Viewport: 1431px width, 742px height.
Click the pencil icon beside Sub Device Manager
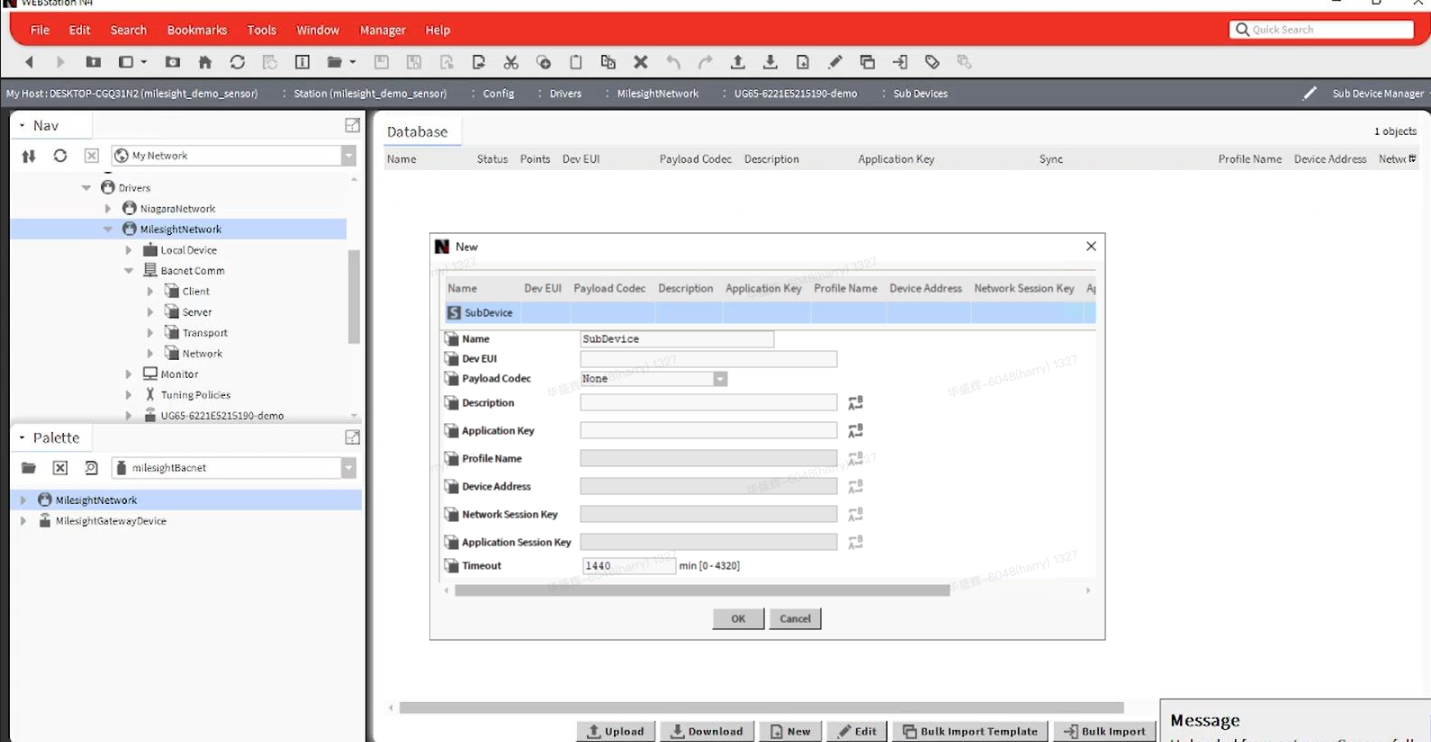coord(1310,93)
